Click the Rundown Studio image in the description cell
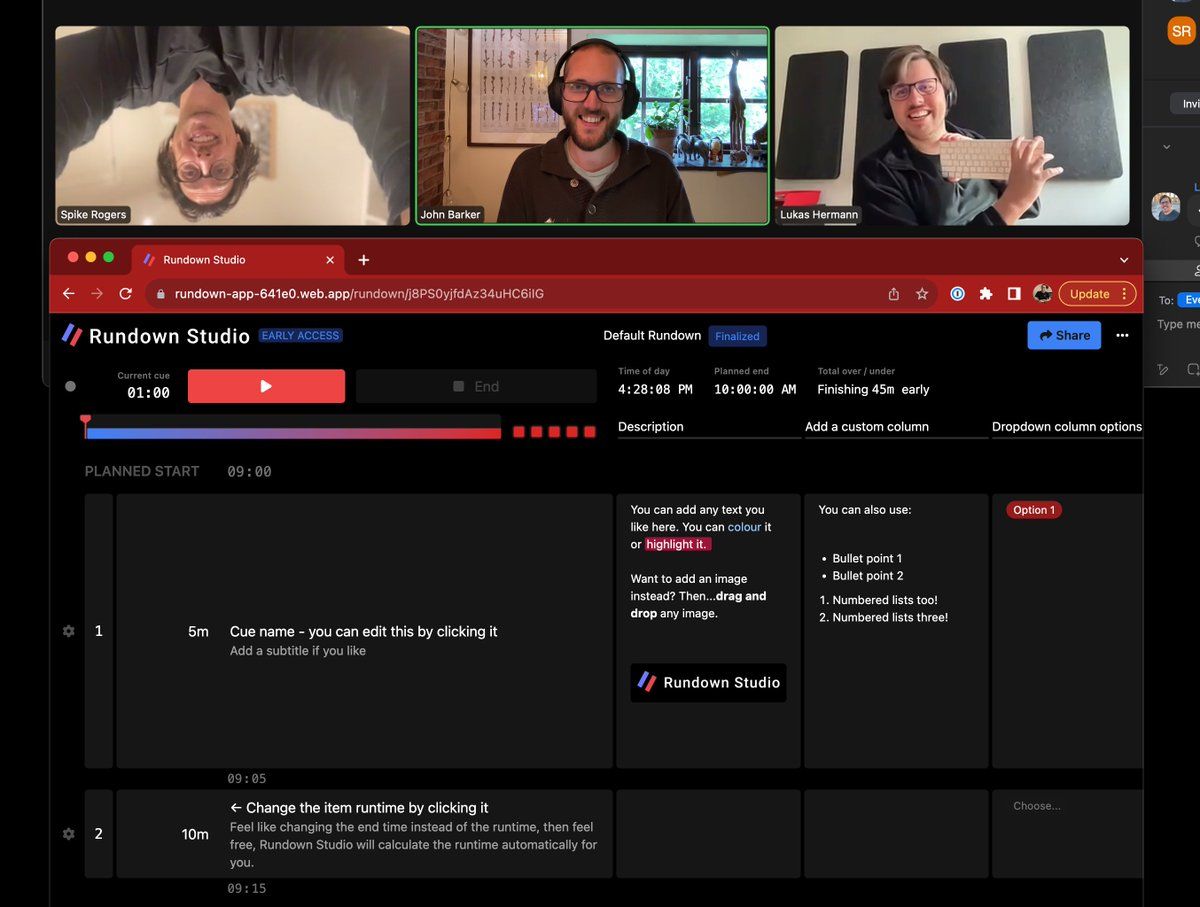 [x=708, y=683]
